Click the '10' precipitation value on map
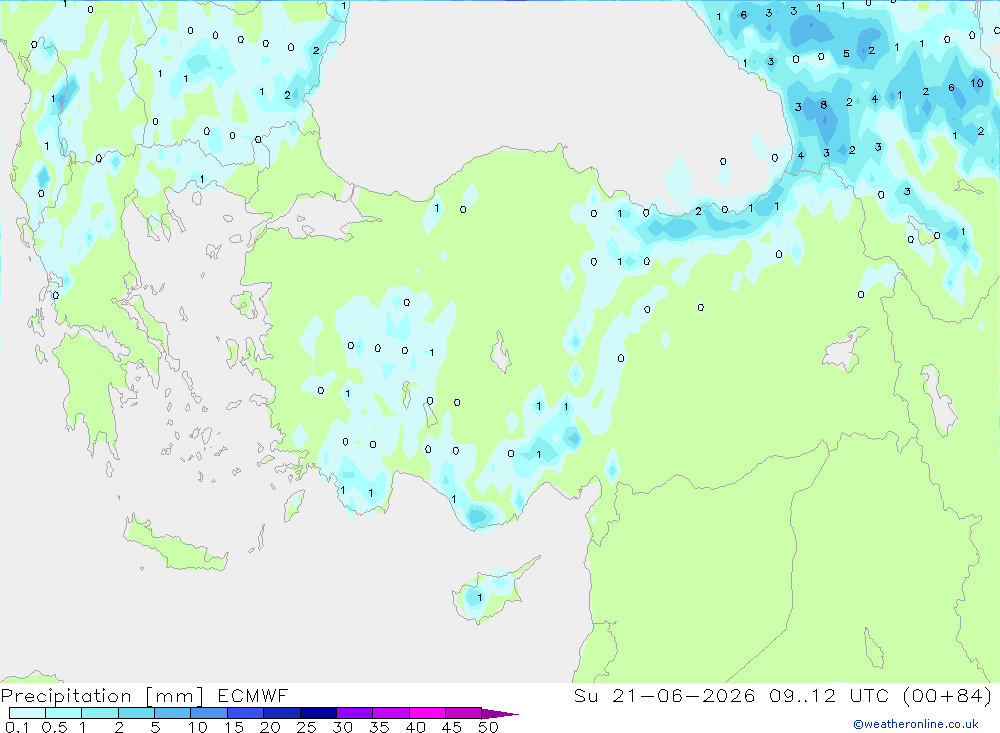The image size is (1000, 733). (x=976, y=83)
